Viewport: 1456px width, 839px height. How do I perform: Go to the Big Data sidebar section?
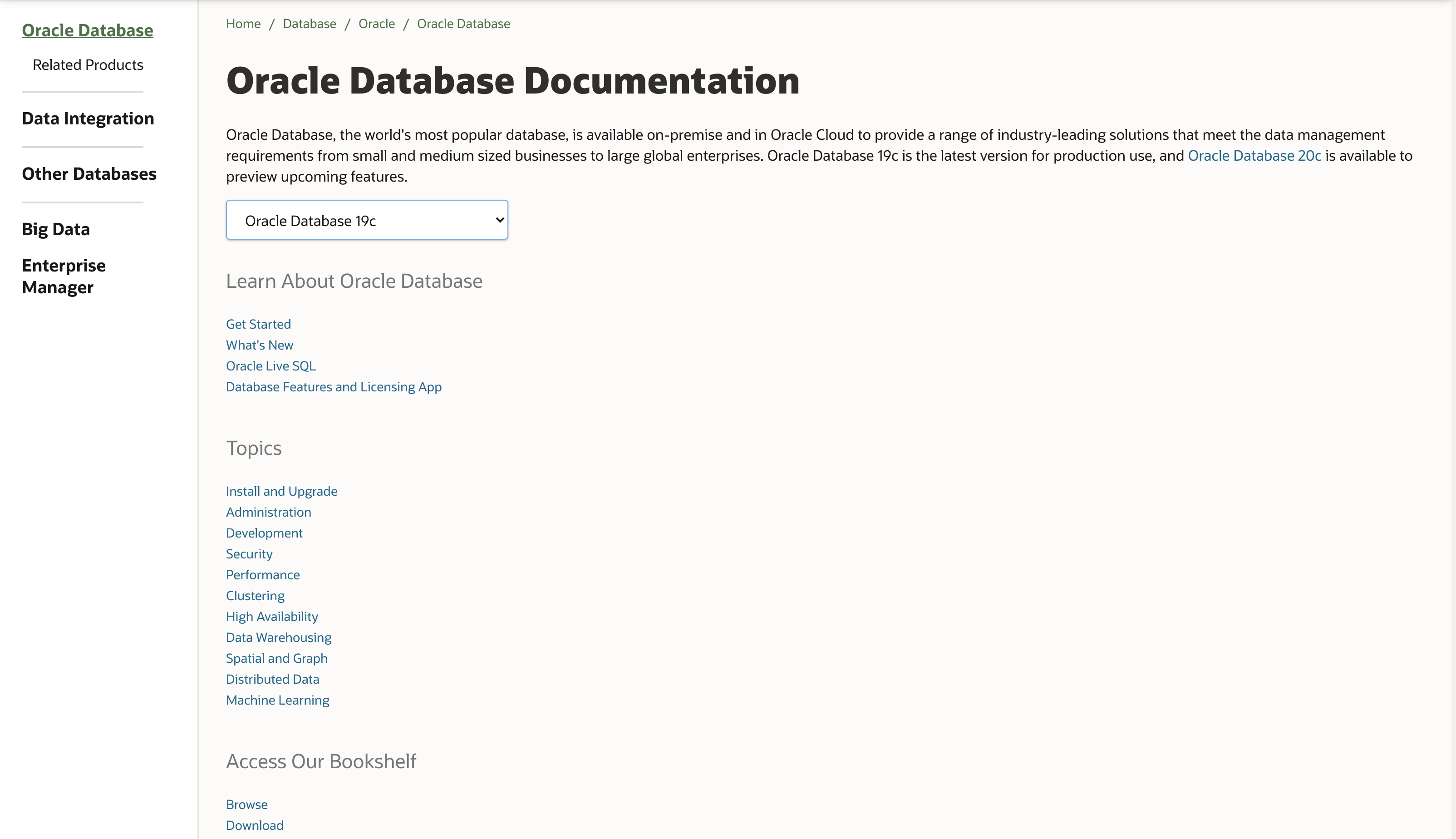56,229
